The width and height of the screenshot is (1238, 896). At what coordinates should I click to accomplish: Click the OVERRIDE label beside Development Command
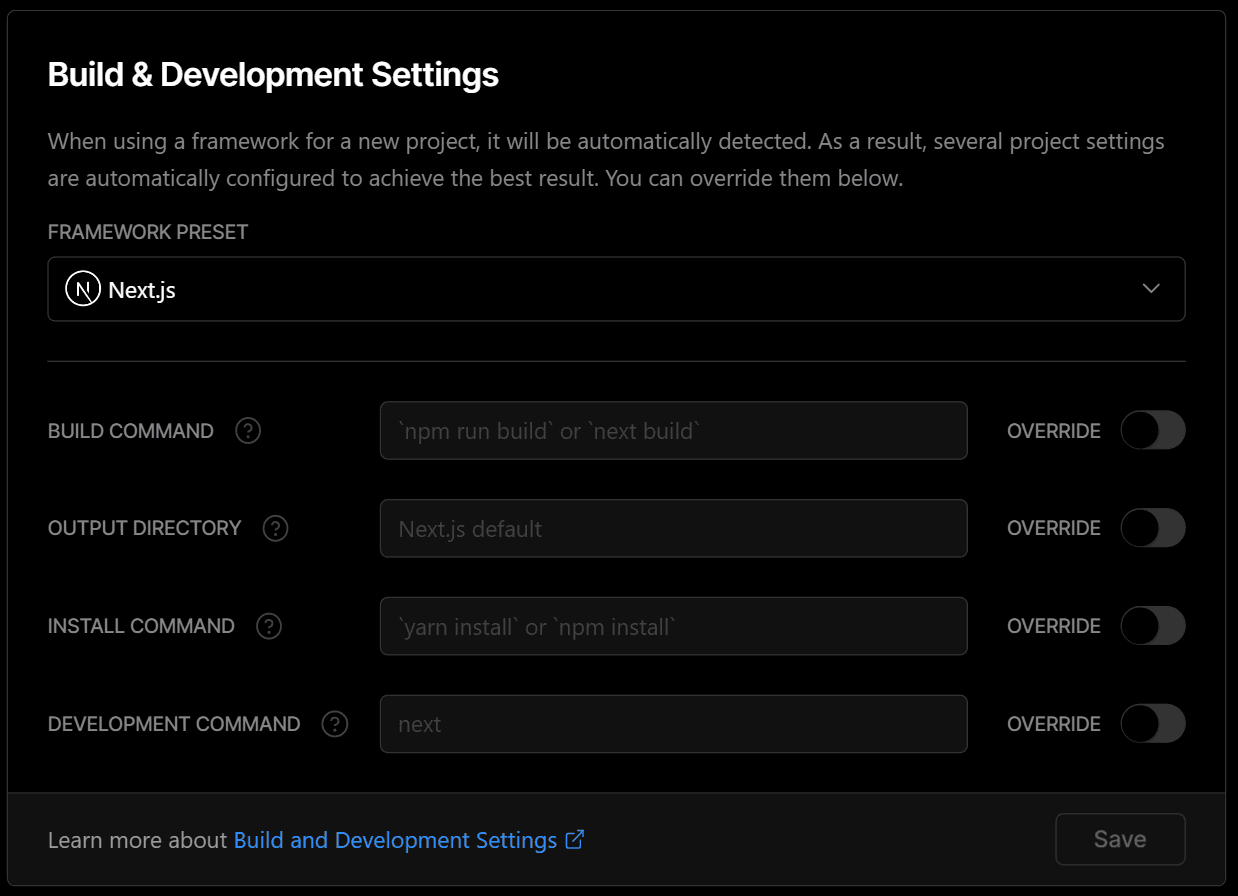(x=1054, y=724)
